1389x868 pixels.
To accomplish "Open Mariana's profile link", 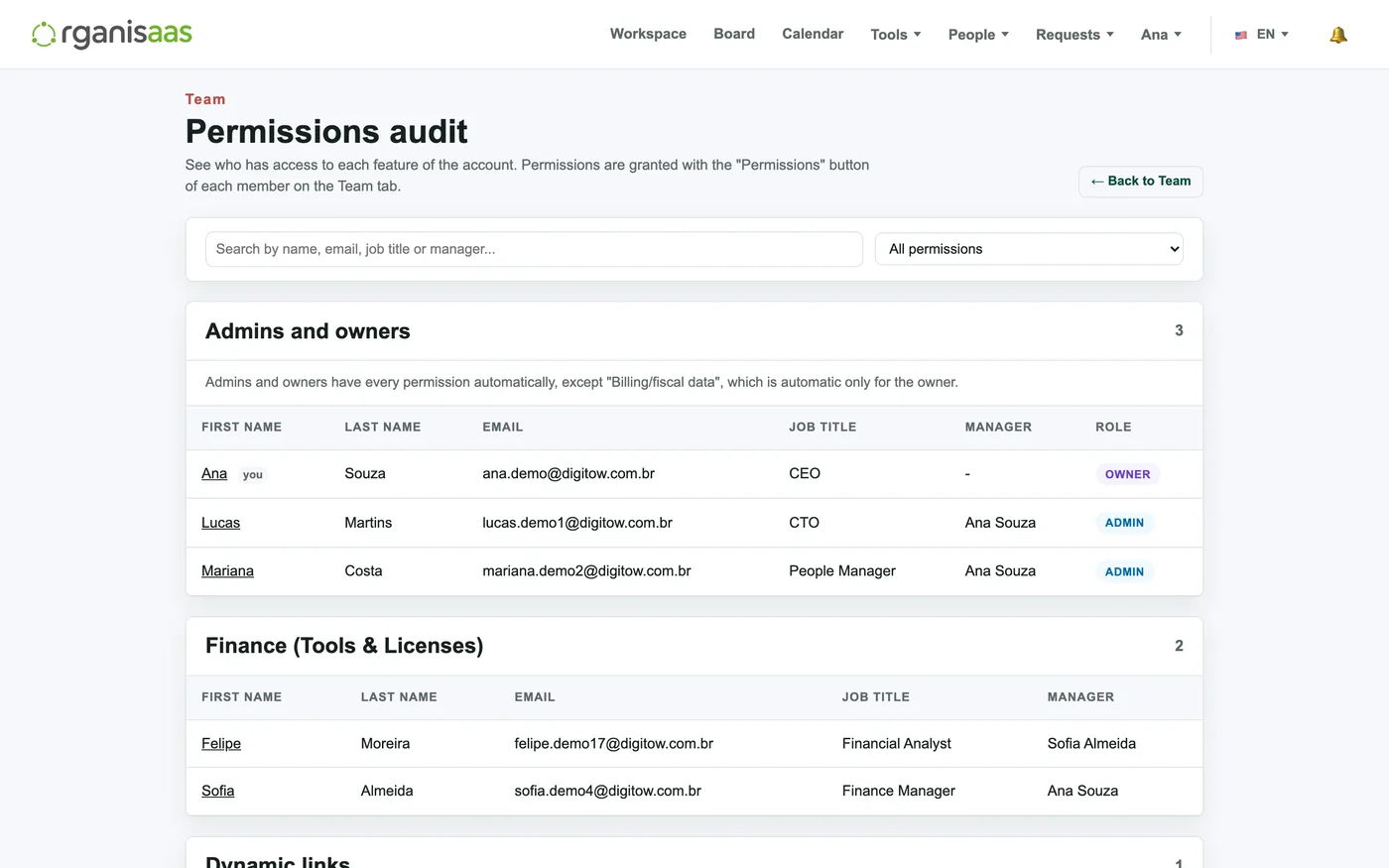I will (x=227, y=571).
